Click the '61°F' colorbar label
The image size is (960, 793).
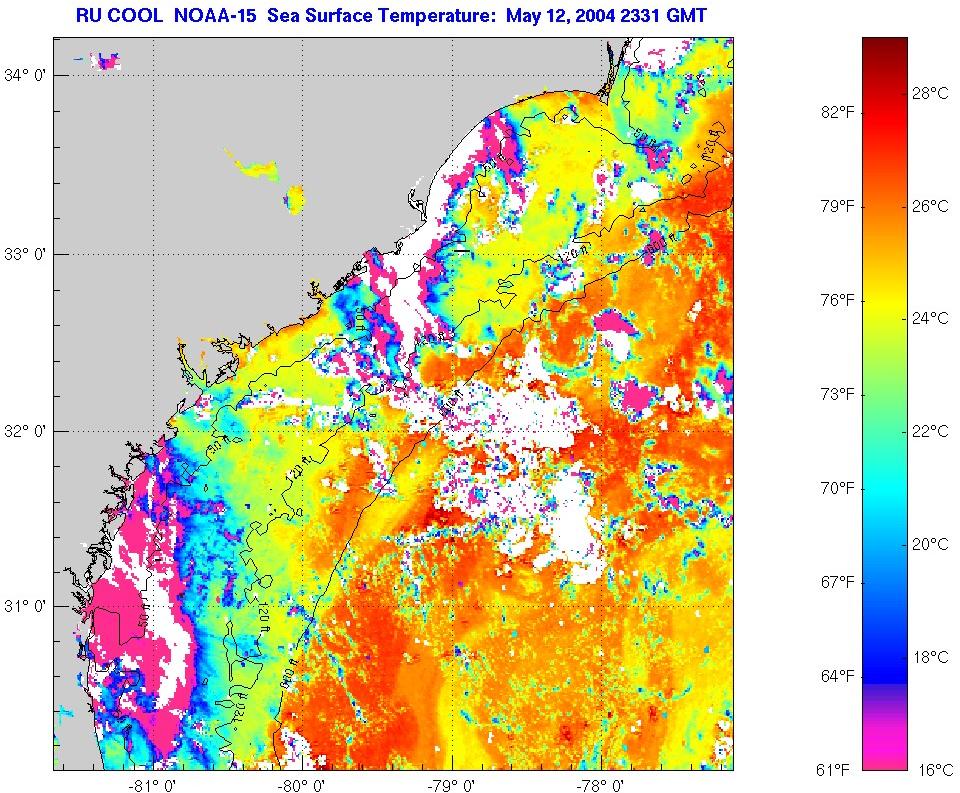tap(833, 770)
